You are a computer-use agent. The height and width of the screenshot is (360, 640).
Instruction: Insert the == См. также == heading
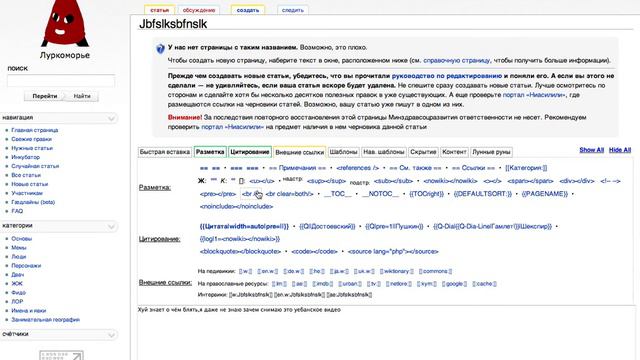[x=415, y=168]
